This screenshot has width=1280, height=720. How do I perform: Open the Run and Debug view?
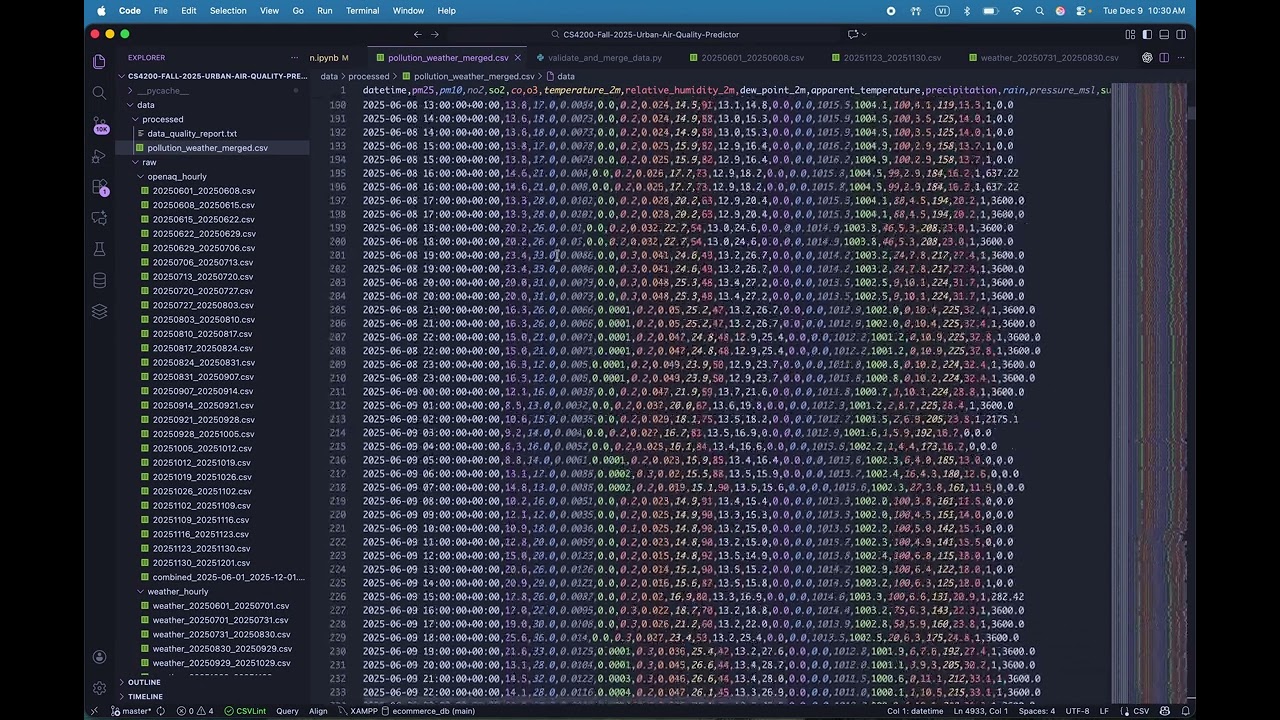[99, 156]
